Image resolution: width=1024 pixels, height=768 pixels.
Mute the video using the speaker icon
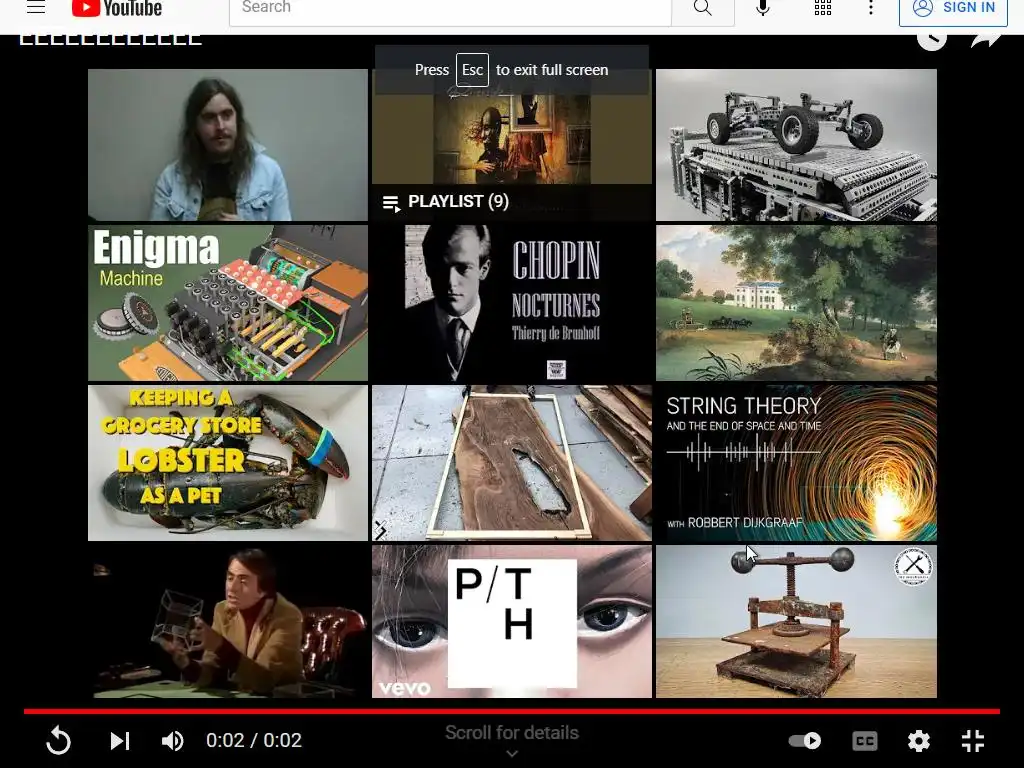(x=173, y=741)
